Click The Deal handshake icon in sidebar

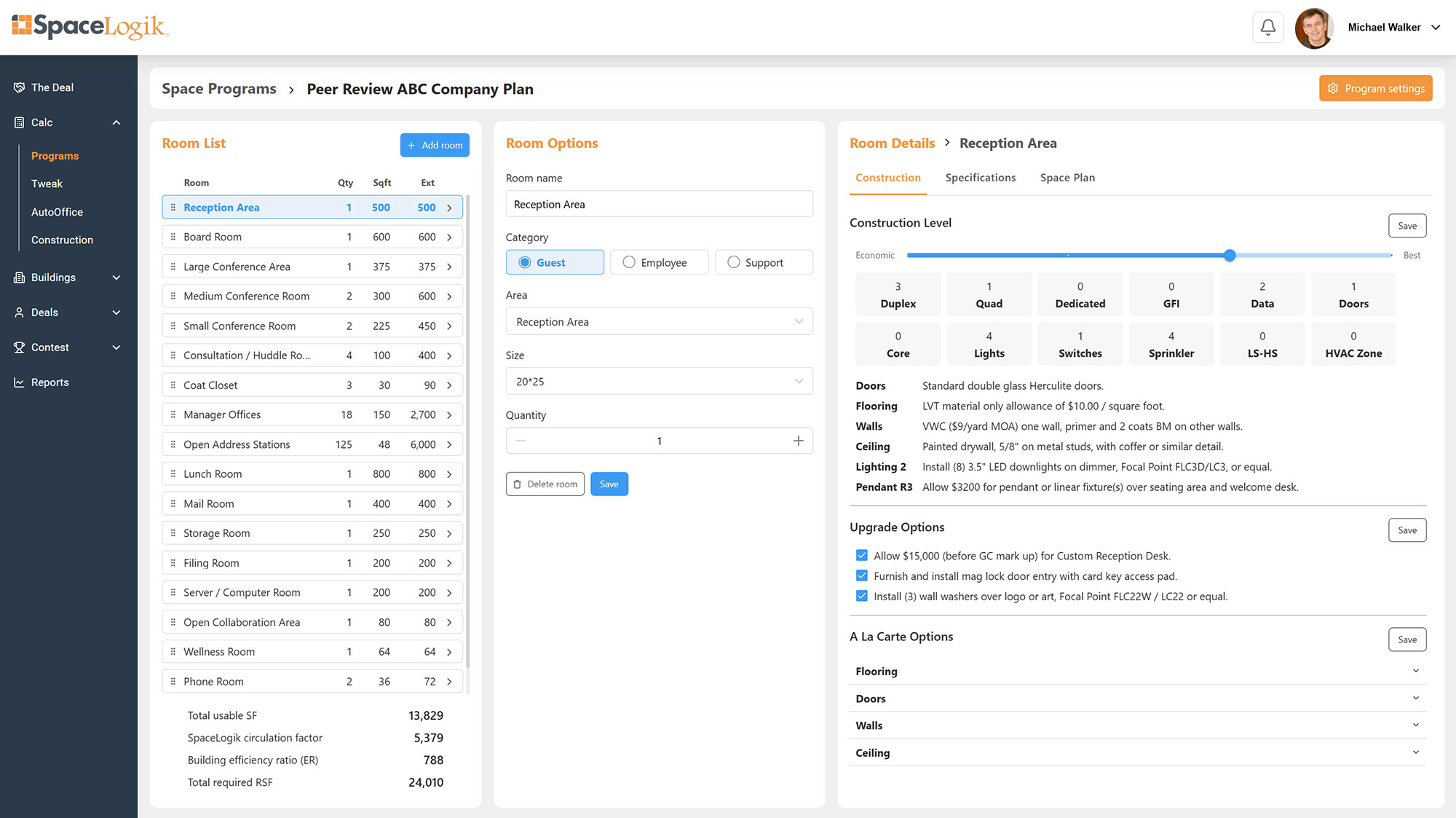19,87
